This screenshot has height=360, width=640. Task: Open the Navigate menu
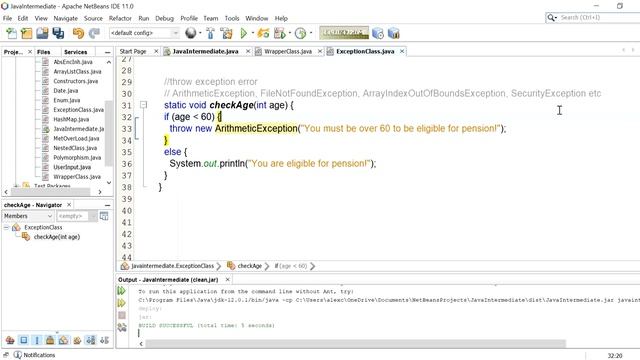65,18
